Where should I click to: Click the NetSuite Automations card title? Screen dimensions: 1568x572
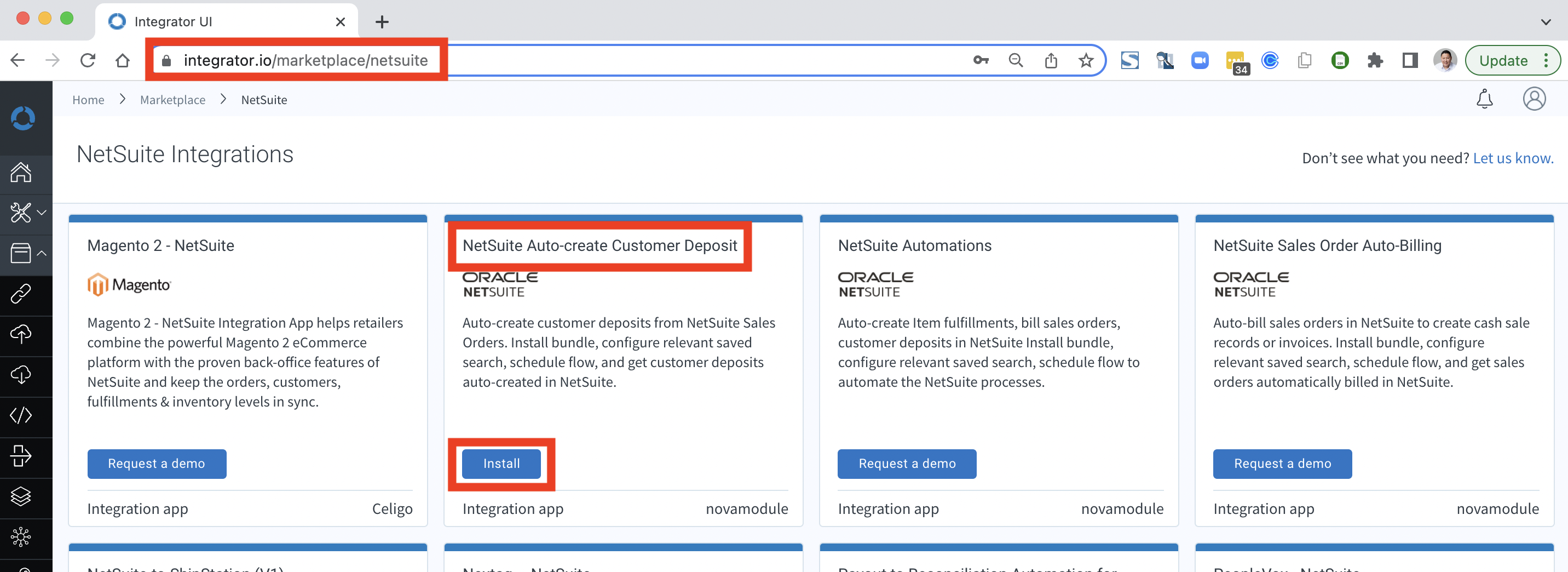pos(914,245)
